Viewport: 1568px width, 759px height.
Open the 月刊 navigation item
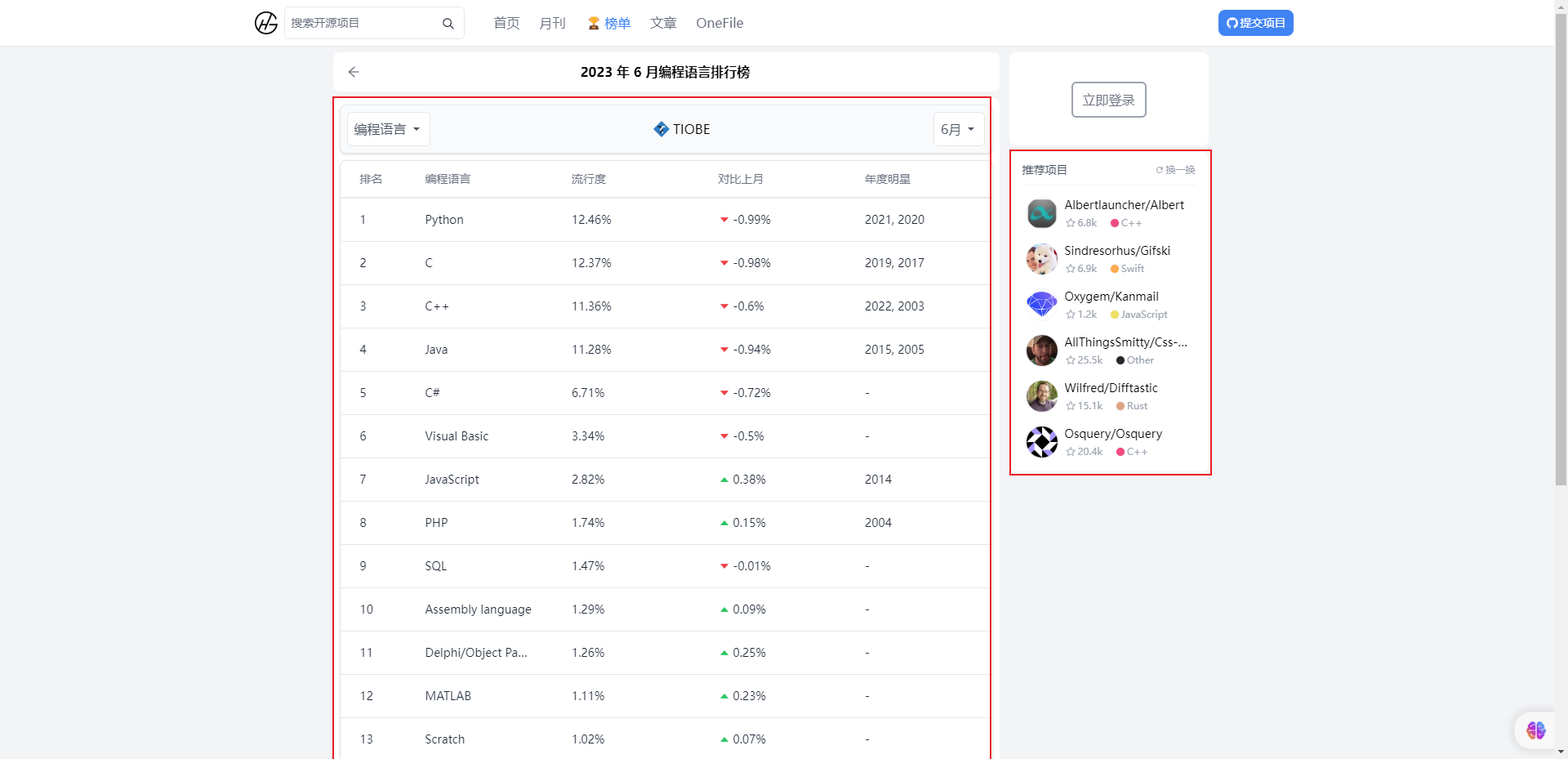552,23
